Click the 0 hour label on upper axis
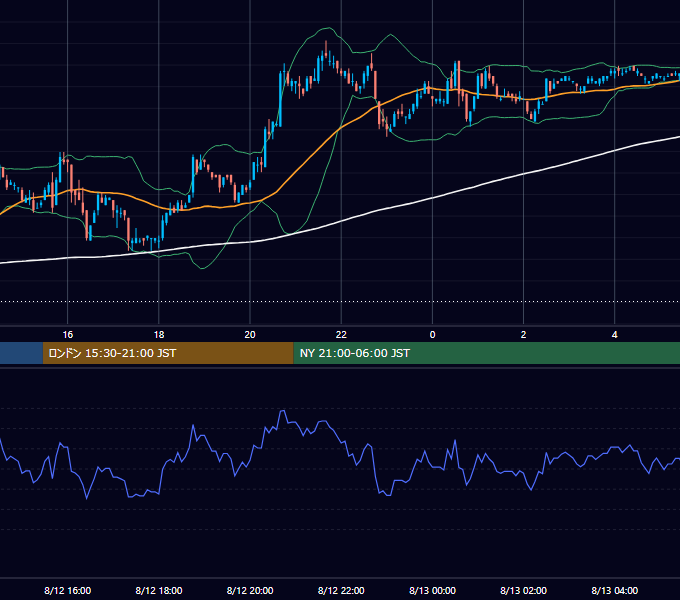680x600 pixels. (x=432, y=335)
